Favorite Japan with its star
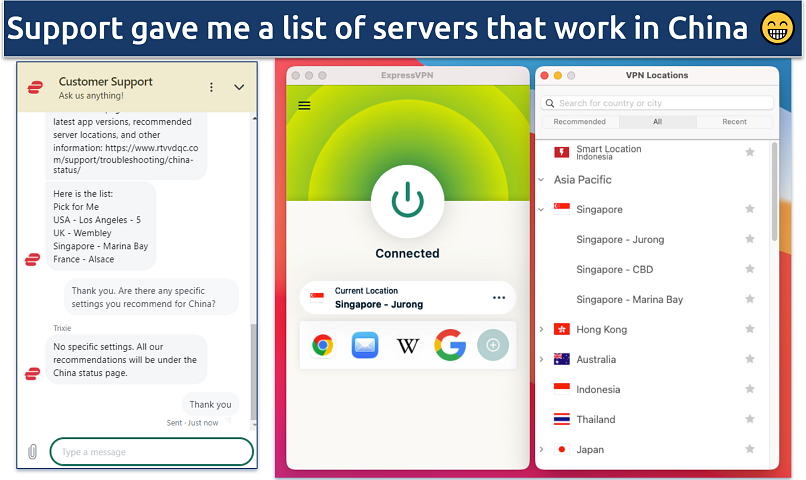 (750, 449)
